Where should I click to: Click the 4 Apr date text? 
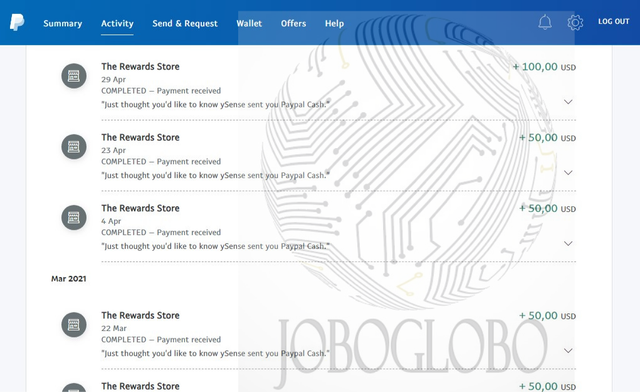tap(111, 221)
